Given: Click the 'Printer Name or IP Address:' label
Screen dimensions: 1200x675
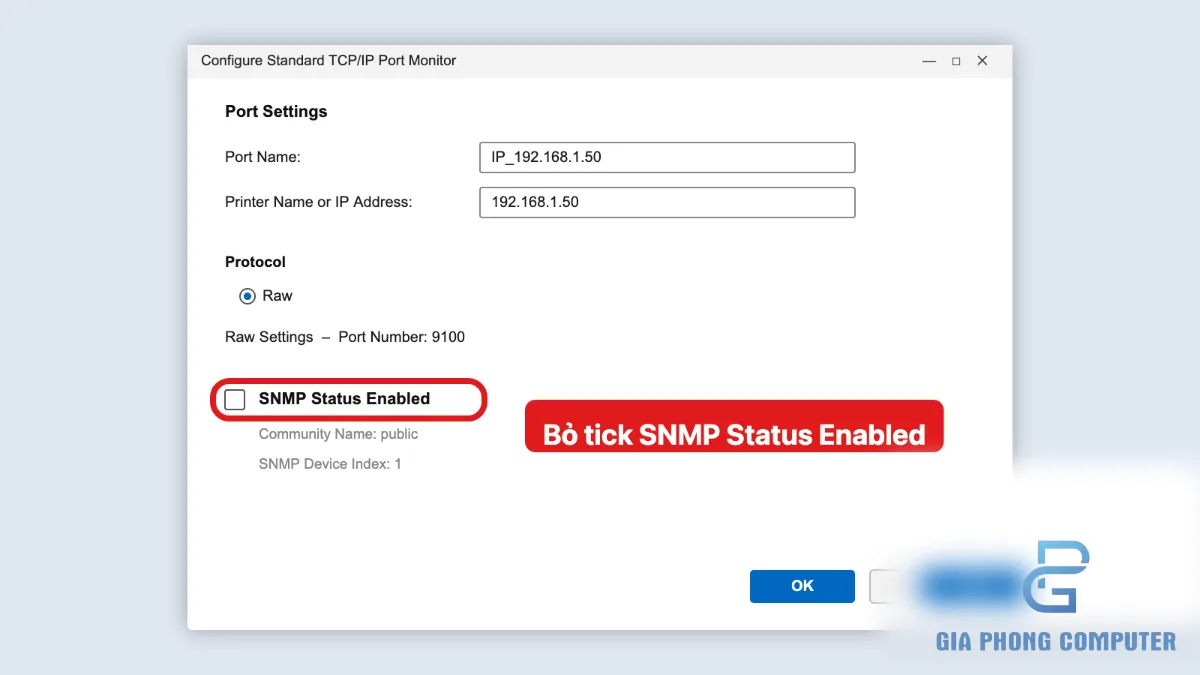Looking at the screenshot, I should click(318, 202).
